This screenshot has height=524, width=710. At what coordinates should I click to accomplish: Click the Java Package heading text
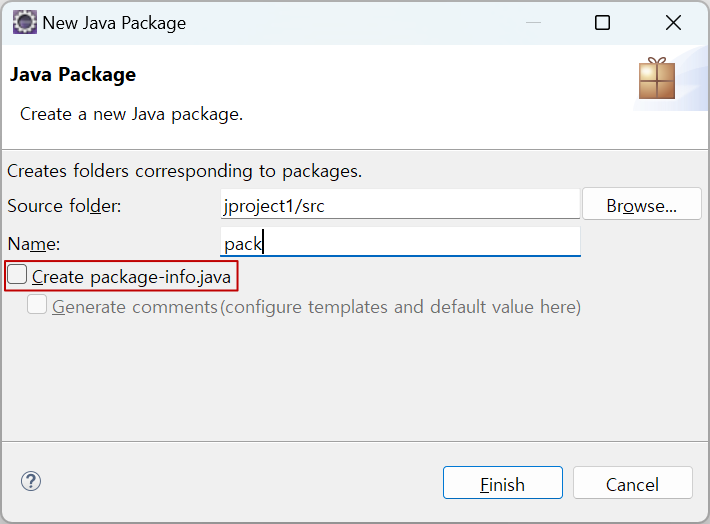73,74
